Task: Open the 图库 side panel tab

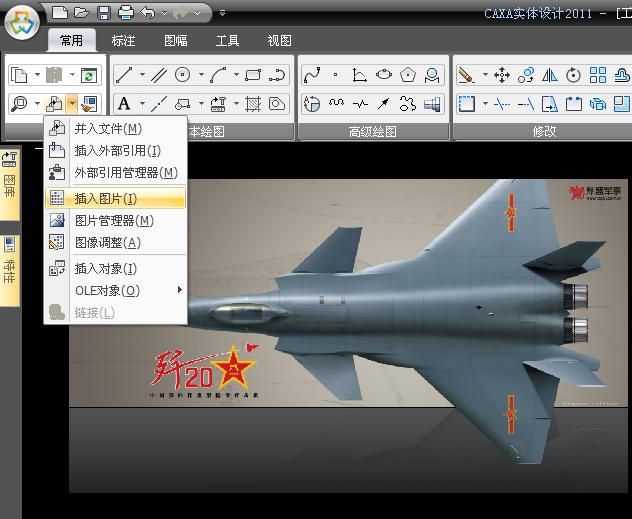Action: (10, 184)
